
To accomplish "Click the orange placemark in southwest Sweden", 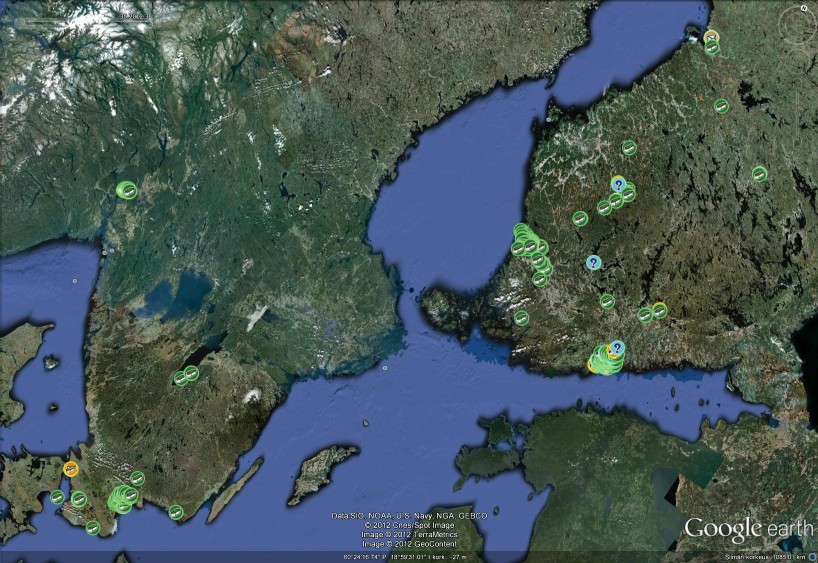I will [x=70, y=467].
